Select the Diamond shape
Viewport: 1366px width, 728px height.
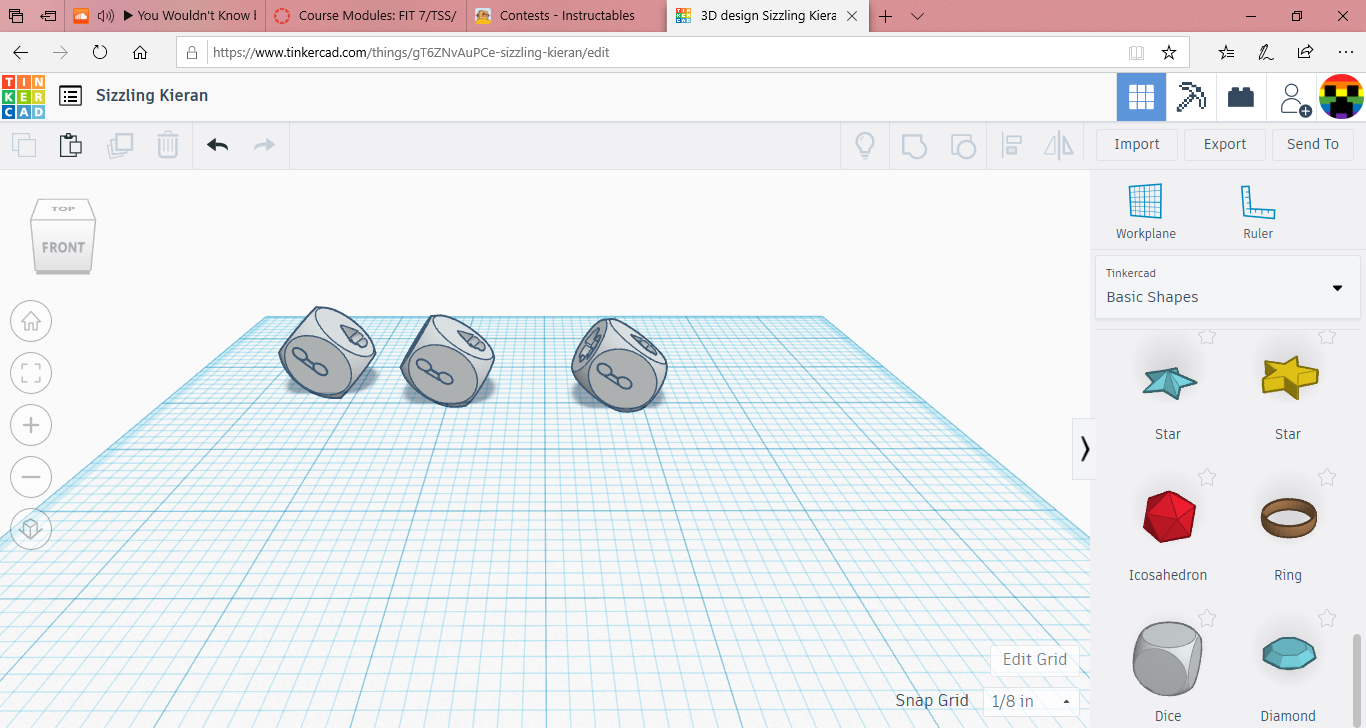pyautogui.click(x=1289, y=654)
